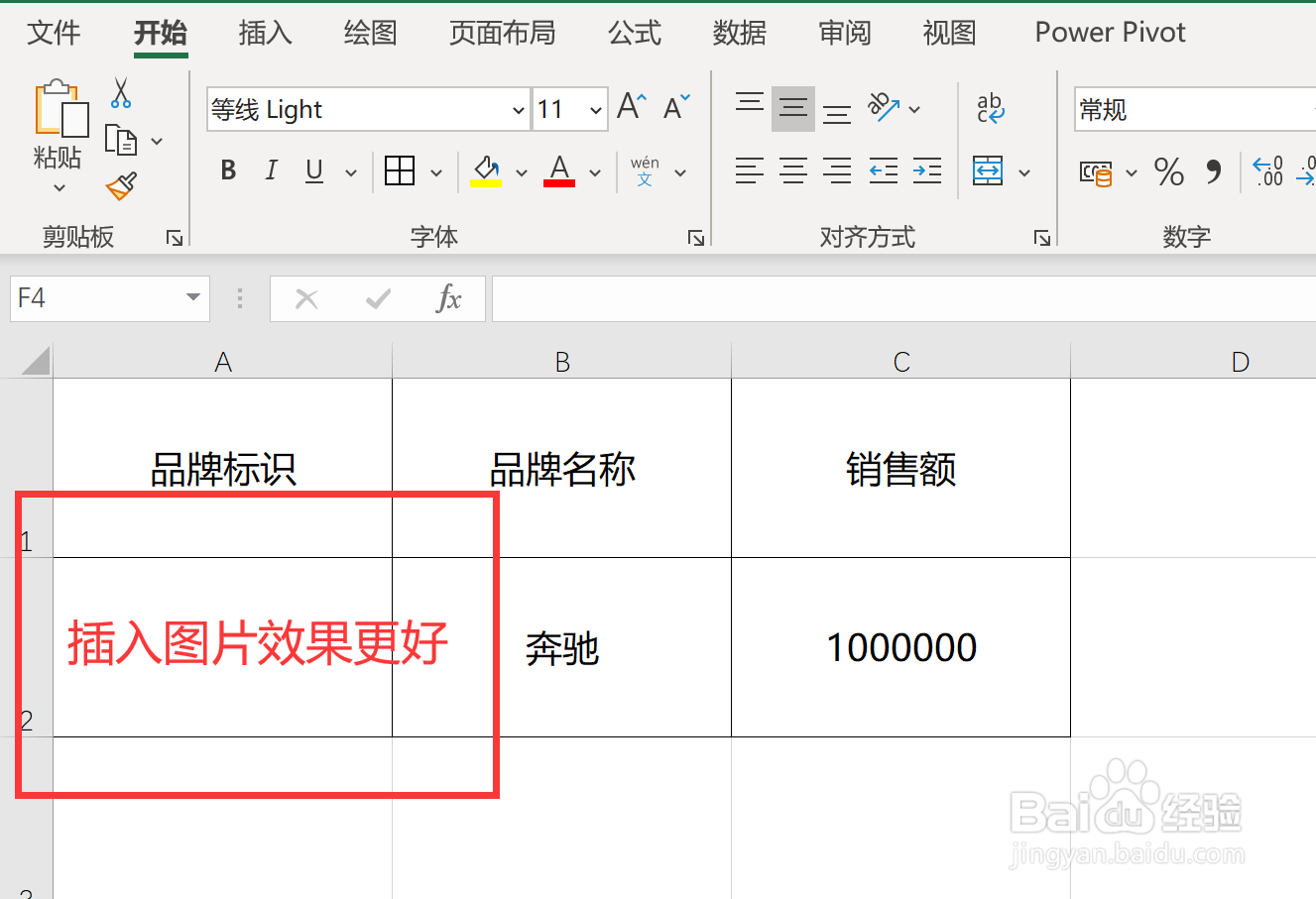Open the 字体 group dialog launcher

[696, 238]
